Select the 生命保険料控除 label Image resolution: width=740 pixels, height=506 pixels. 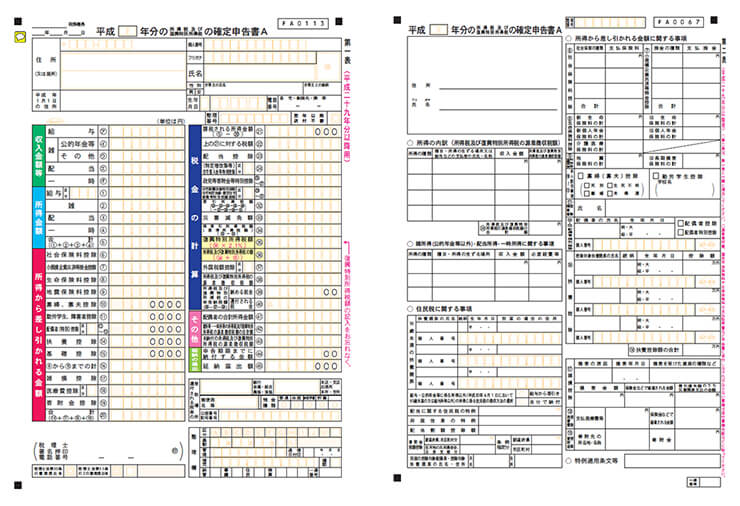click(71, 279)
